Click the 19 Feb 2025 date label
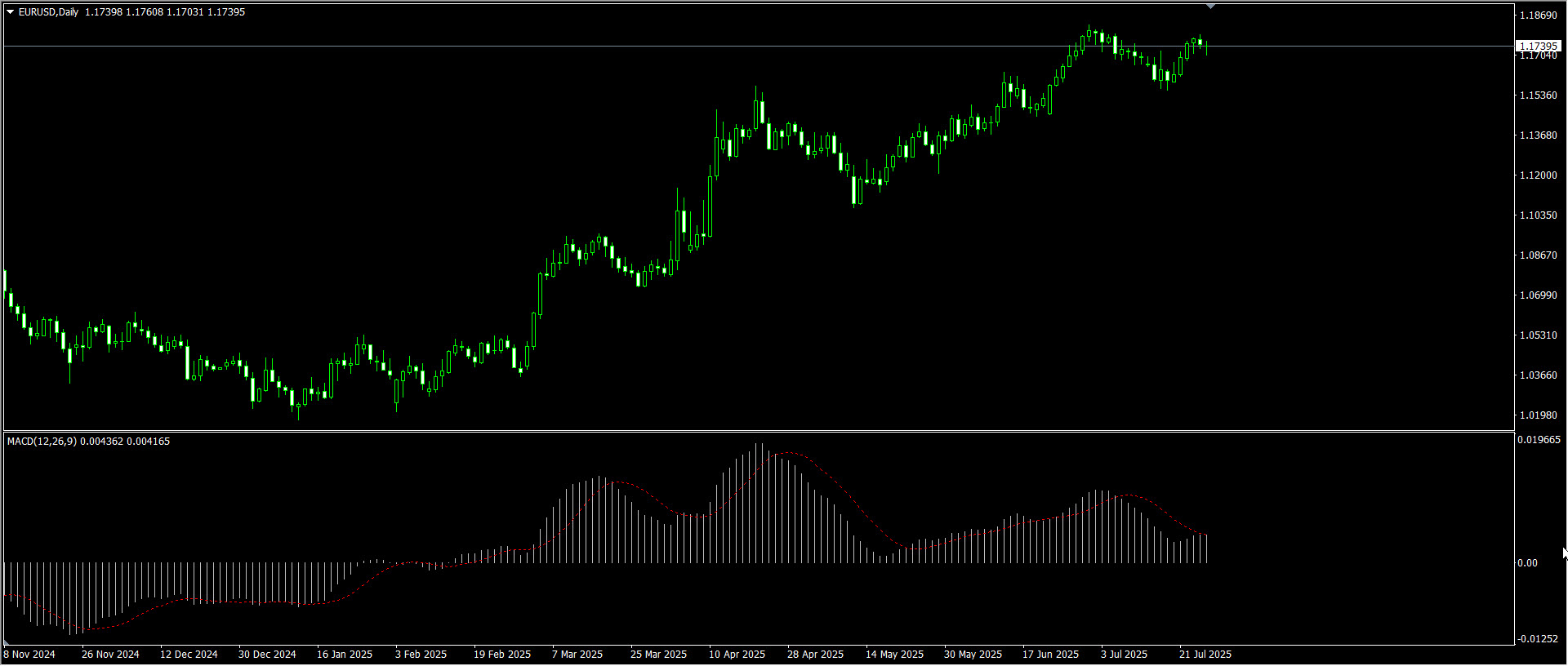 [502, 655]
